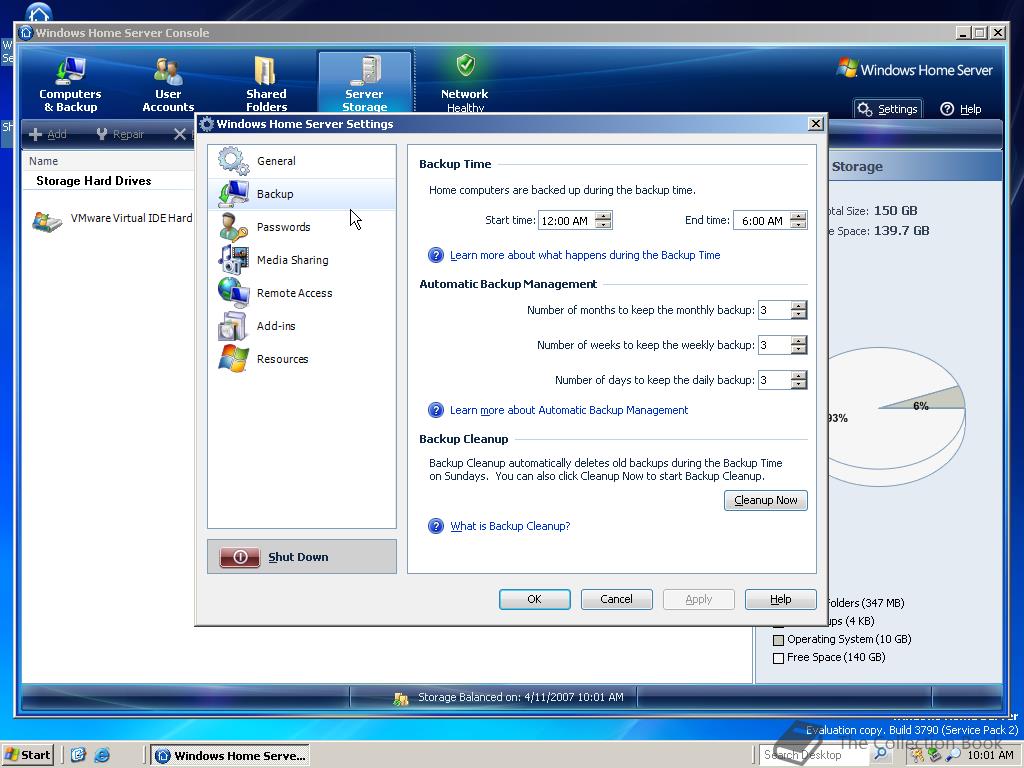The width and height of the screenshot is (1024, 768).
Task: Open Passwords settings category
Action: pyautogui.click(x=302, y=227)
